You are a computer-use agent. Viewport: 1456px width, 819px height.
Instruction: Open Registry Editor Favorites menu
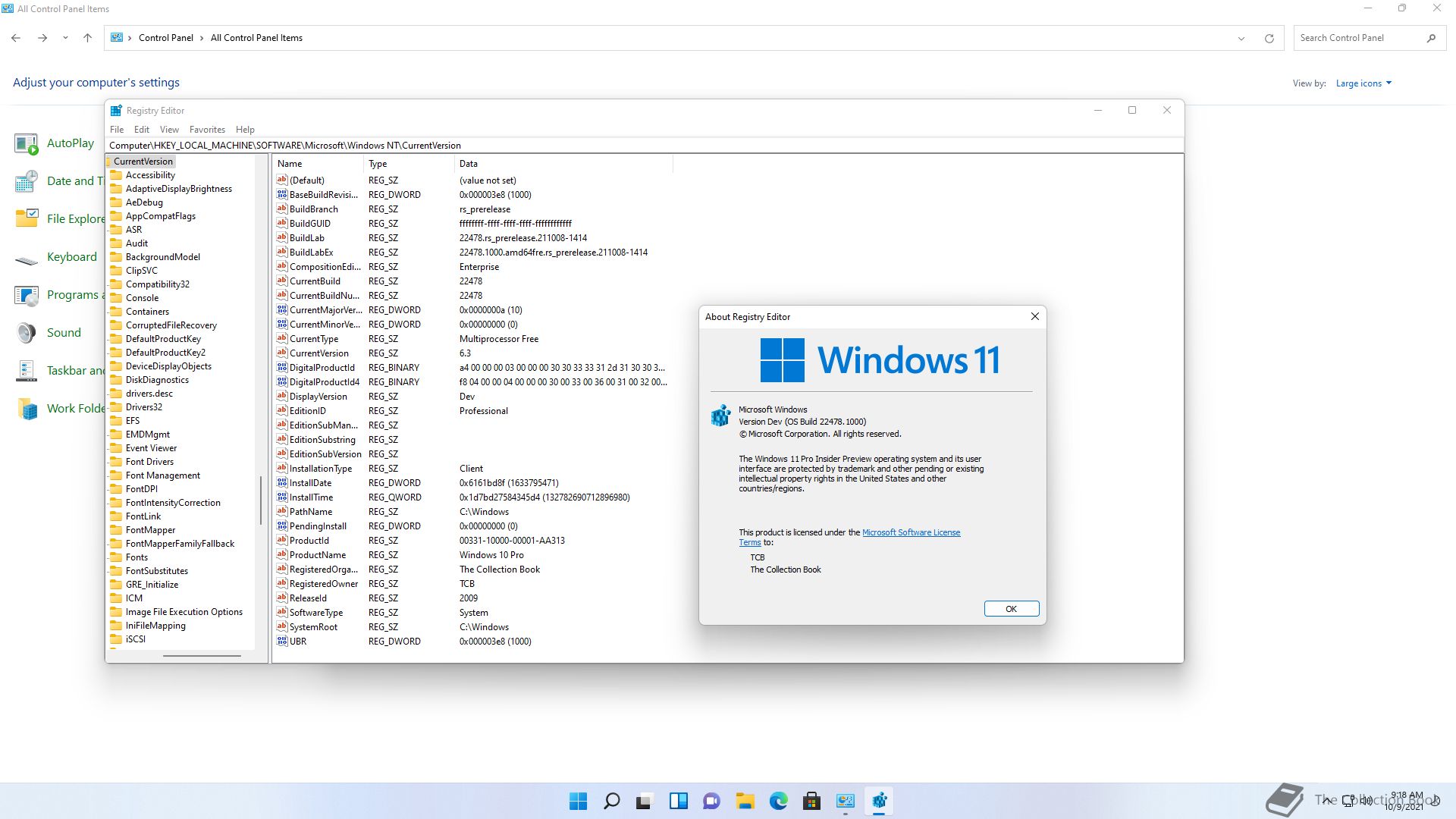[207, 130]
